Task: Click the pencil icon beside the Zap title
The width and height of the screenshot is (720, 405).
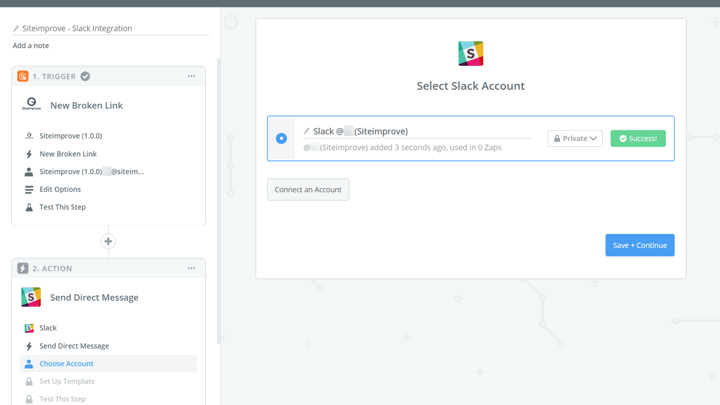Action: [x=16, y=29]
